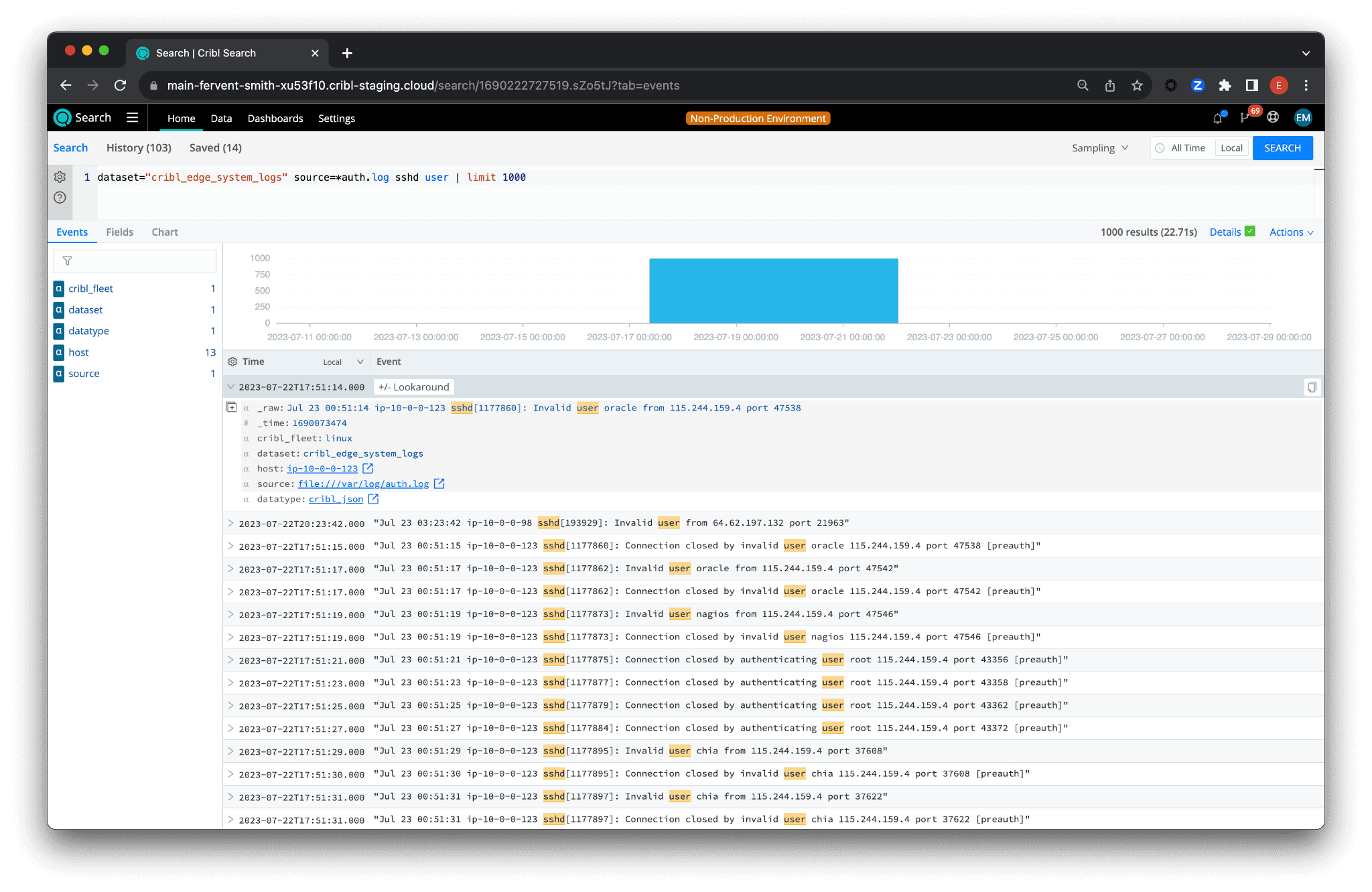1372x892 pixels.
Task: Expand the Actions dropdown
Action: point(1291,232)
